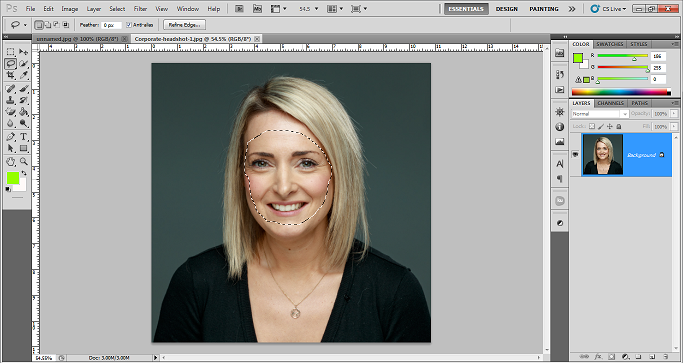Select the Blur tool

10,123
